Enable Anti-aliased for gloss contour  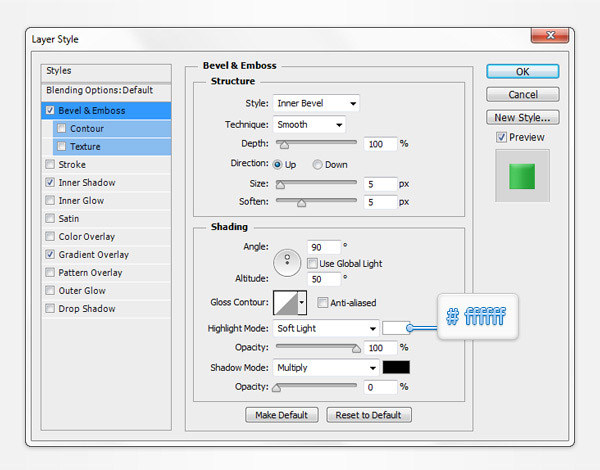pos(323,303)
